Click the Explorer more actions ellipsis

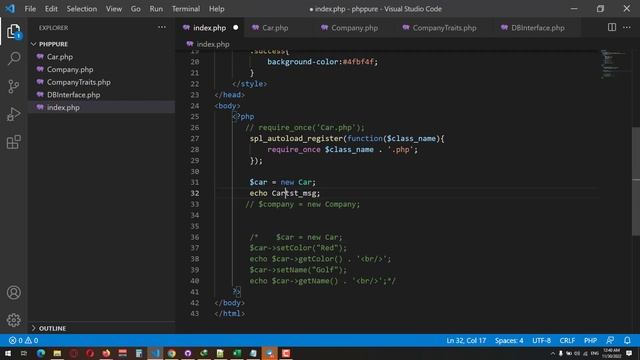tap(162, 27)
